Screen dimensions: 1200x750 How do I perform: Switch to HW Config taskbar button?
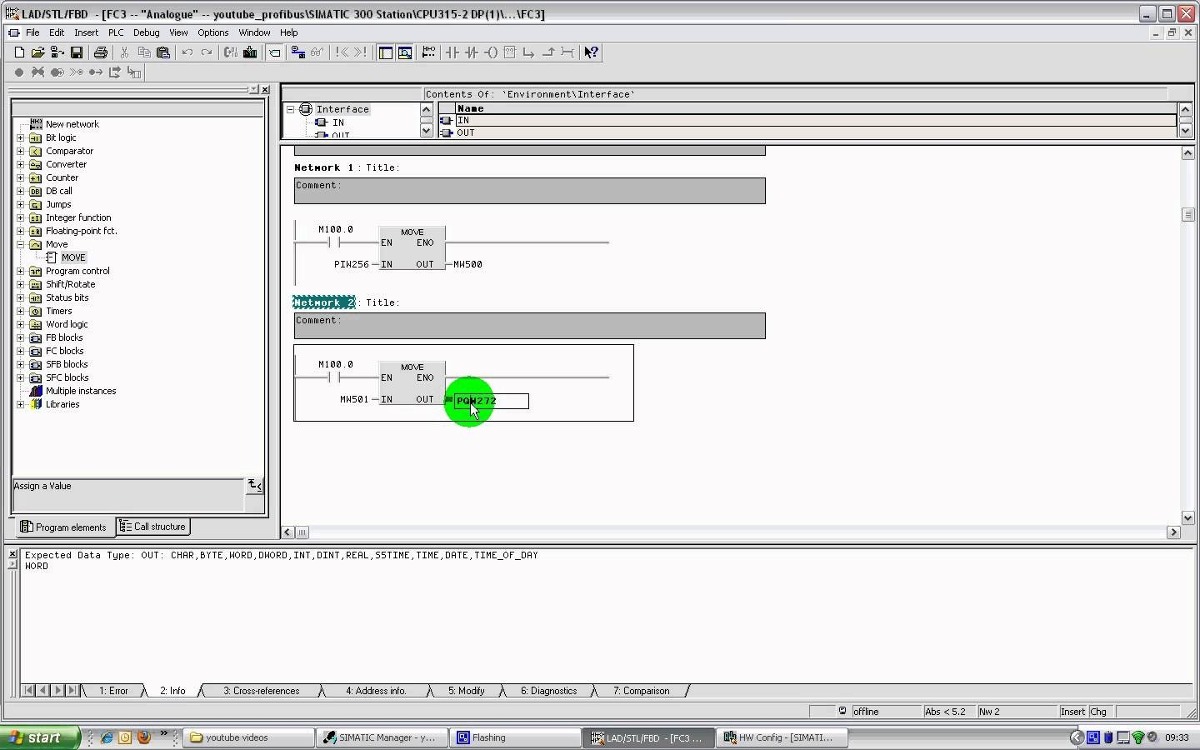click(x=782, y=738)
